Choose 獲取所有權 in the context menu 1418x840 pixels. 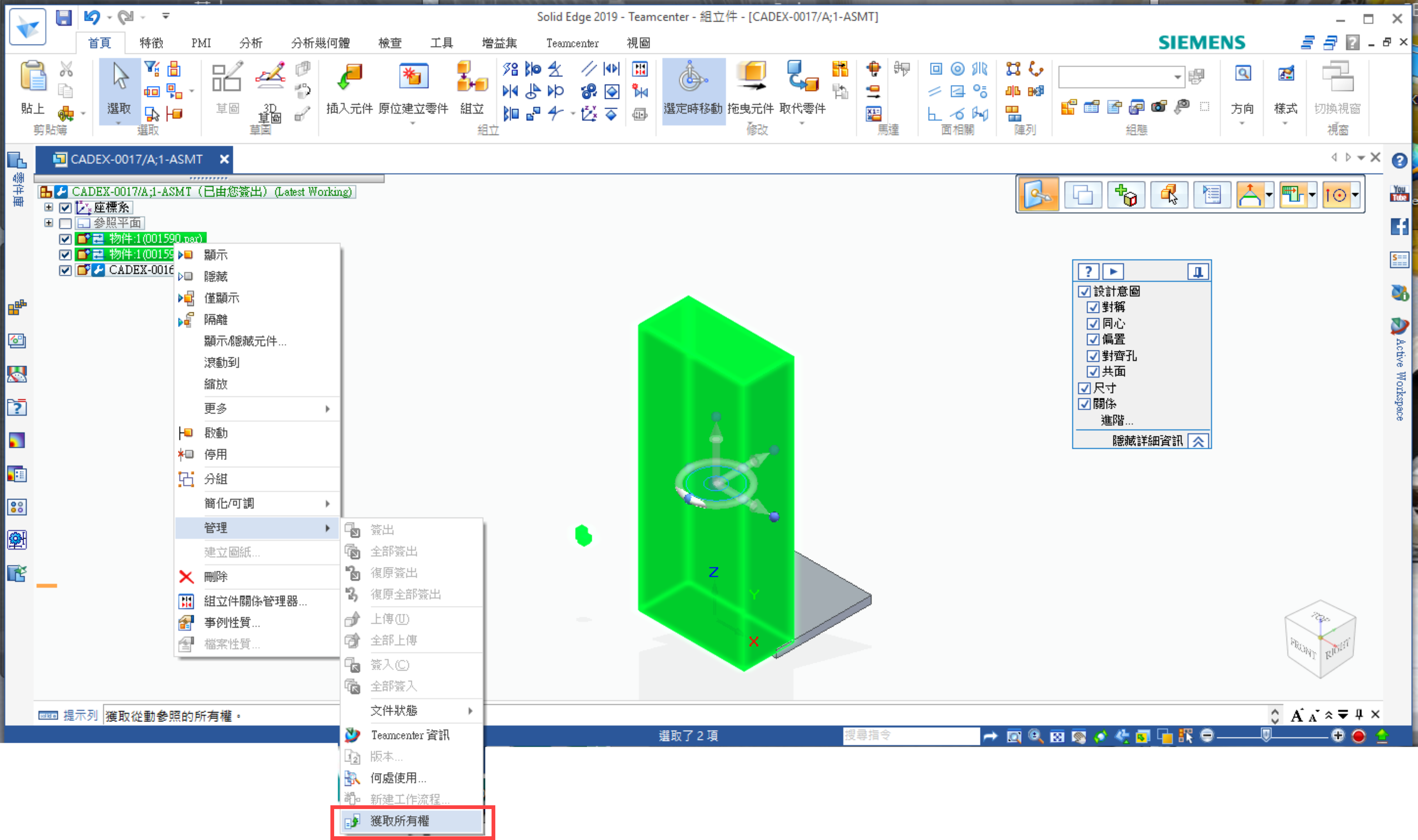[412, 821]
